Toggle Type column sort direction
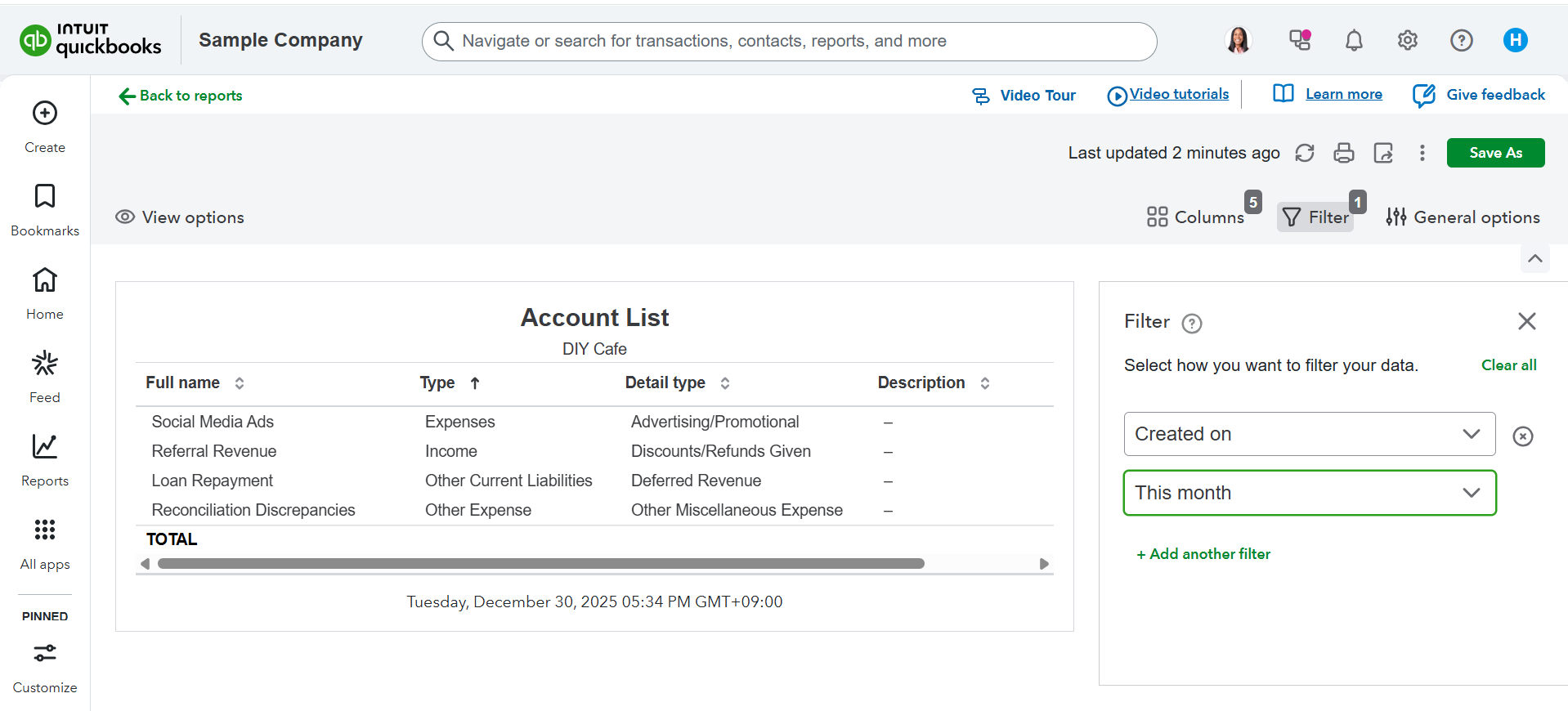Image resolution: width=1568 pixels, height=711 pixels. click(474, 383)
